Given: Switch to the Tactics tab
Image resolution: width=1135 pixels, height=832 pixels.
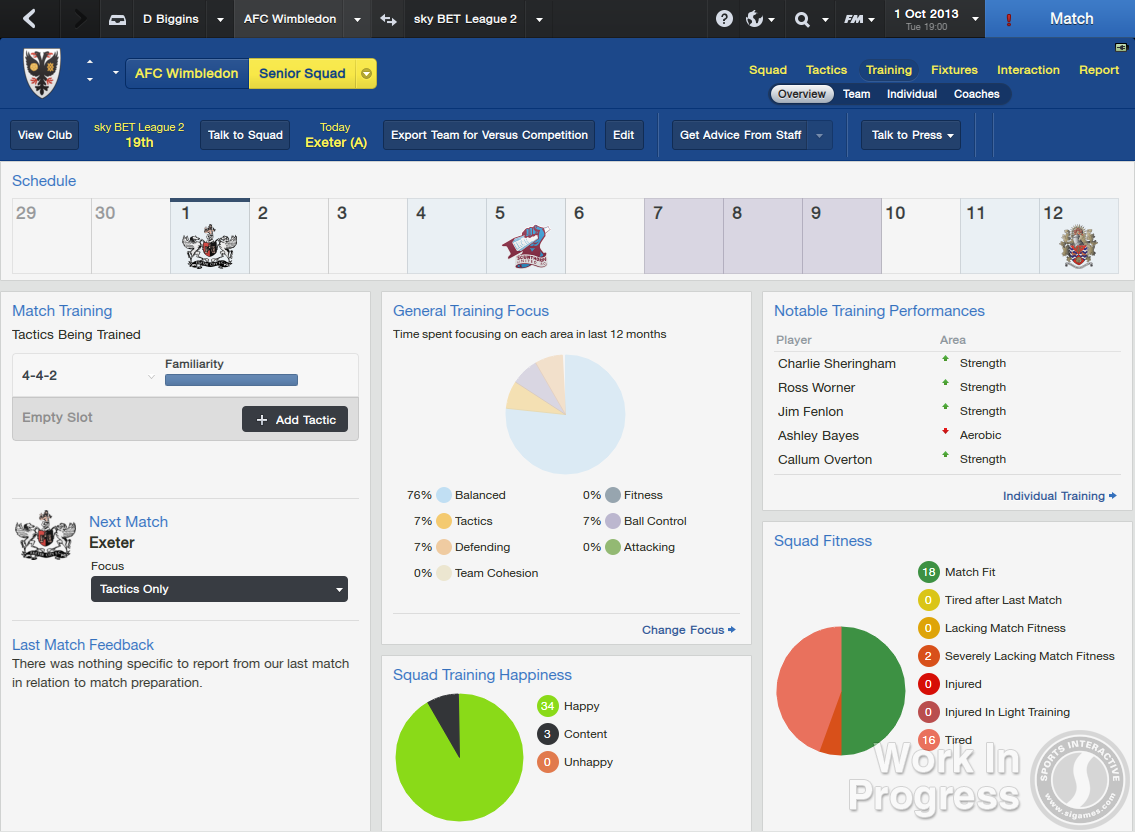Looking at the screenshot, I should click(x=826, y=70).
